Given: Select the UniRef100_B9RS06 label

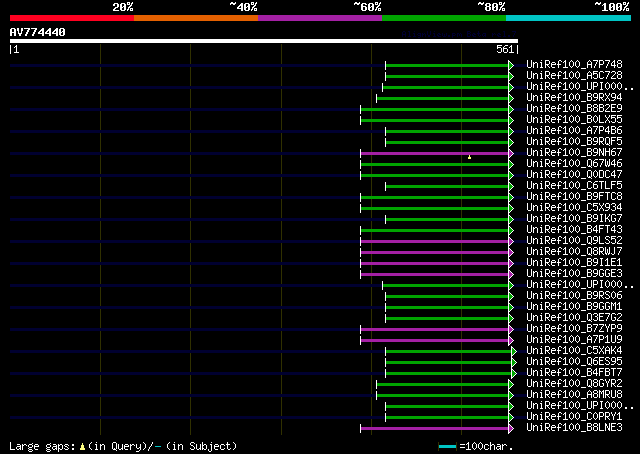Looking at the screenshot, I should 574,296.
